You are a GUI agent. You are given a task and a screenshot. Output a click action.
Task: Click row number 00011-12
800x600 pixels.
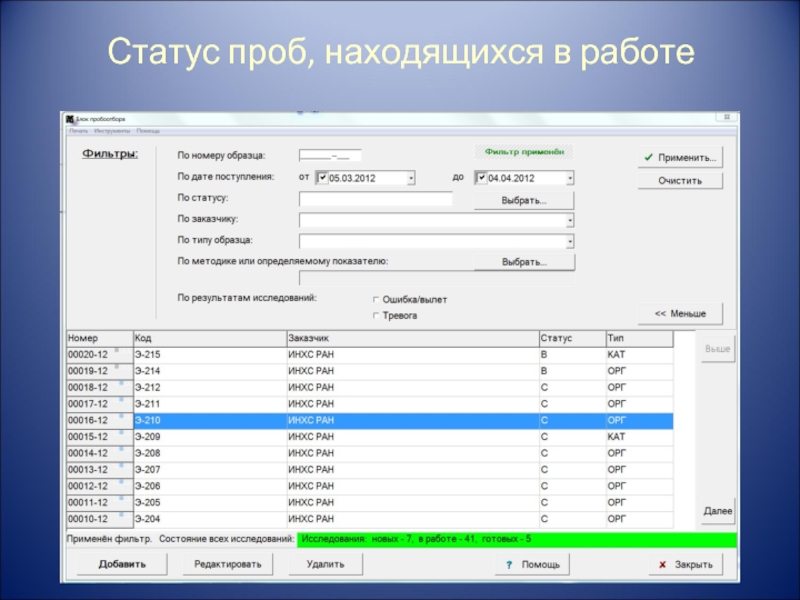point(100,503)
